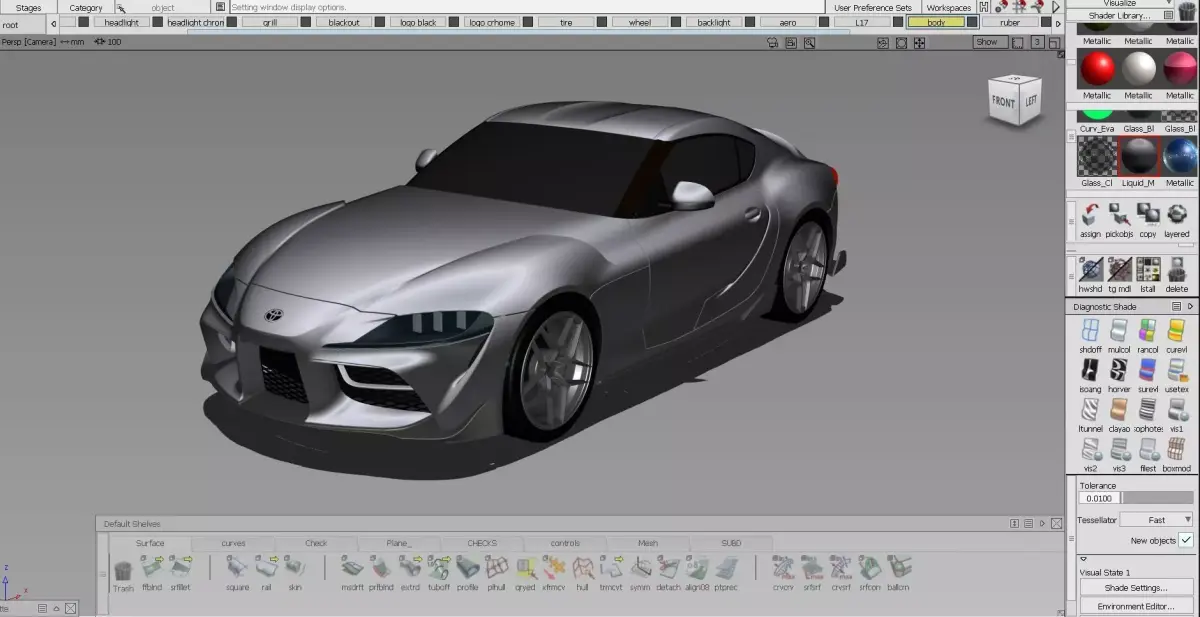Apply the isoang iso-angle diagnostic shade
This screenshot has height=617, width=1200.
(1090, 375)
